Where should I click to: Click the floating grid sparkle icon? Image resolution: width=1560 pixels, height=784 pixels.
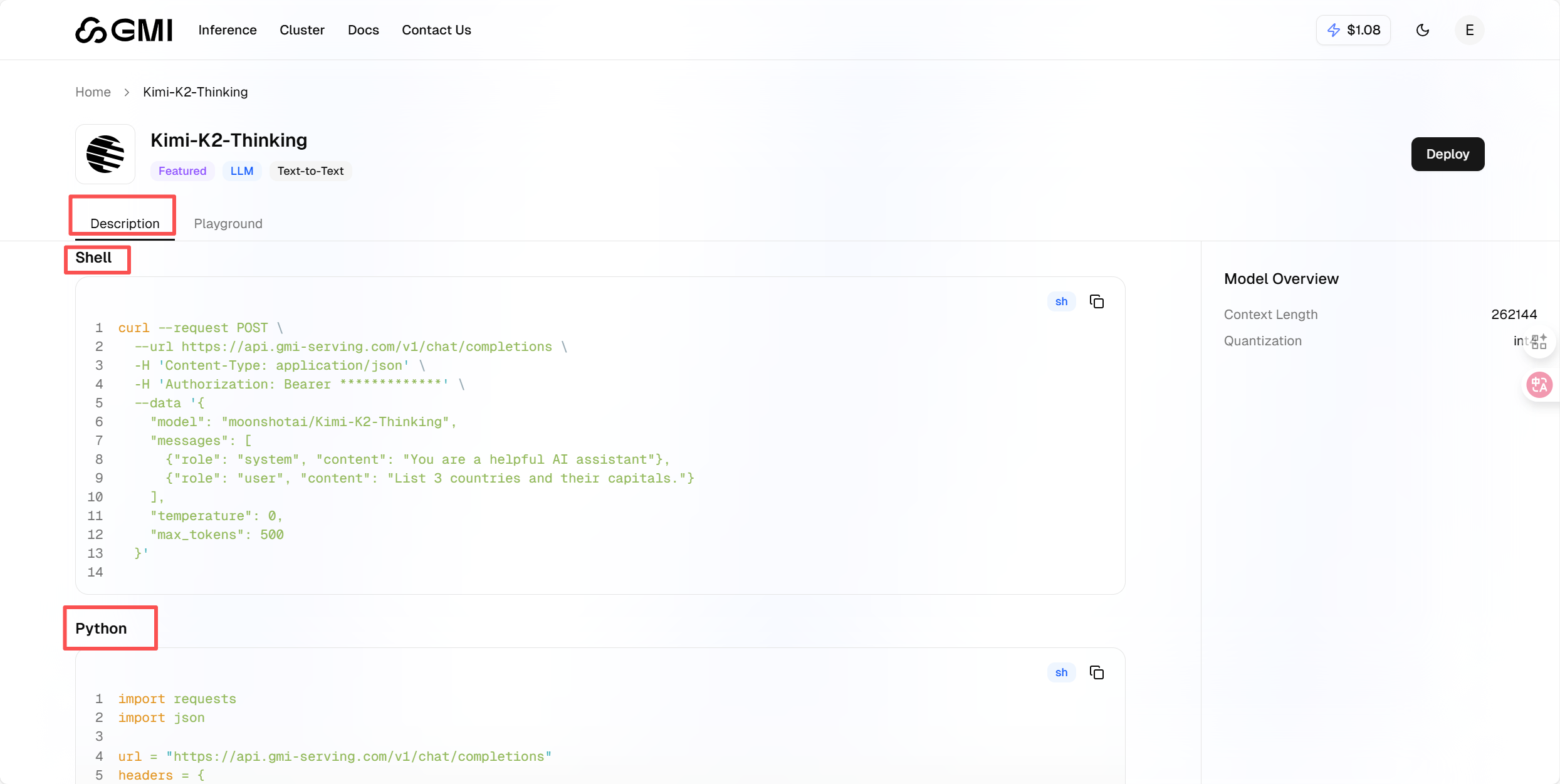[1539, 342]
